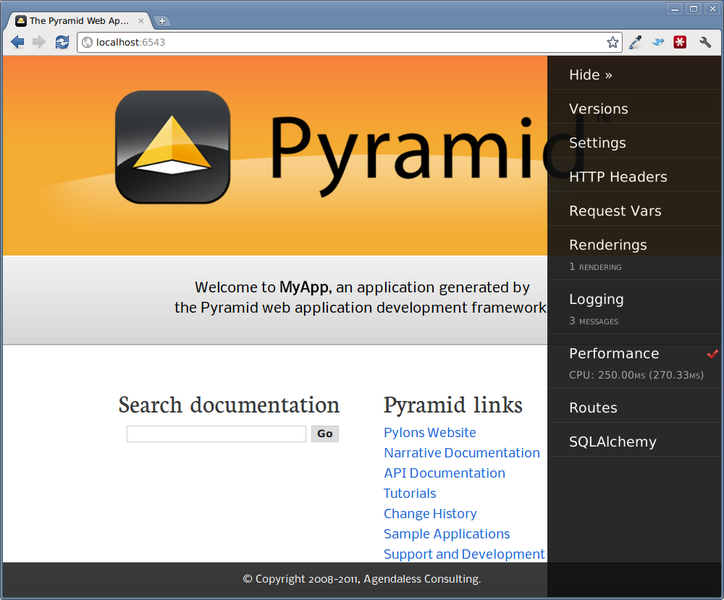Click the browser forward arrow
The height and width of the screenshot is (600, 724).
(x=39, y=42)
